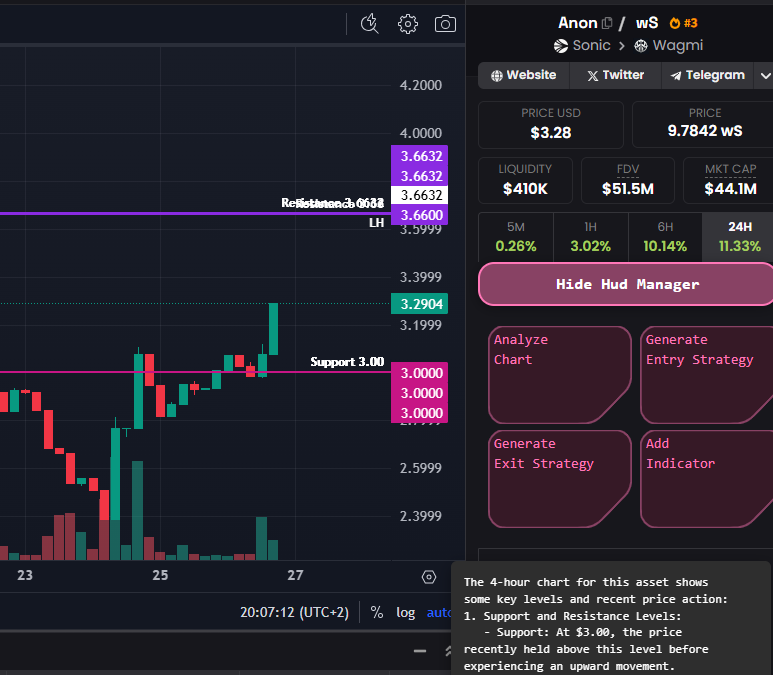Click the Sonic chain logo icon
This screenshot has width=773, height=675.
(561, 46)
